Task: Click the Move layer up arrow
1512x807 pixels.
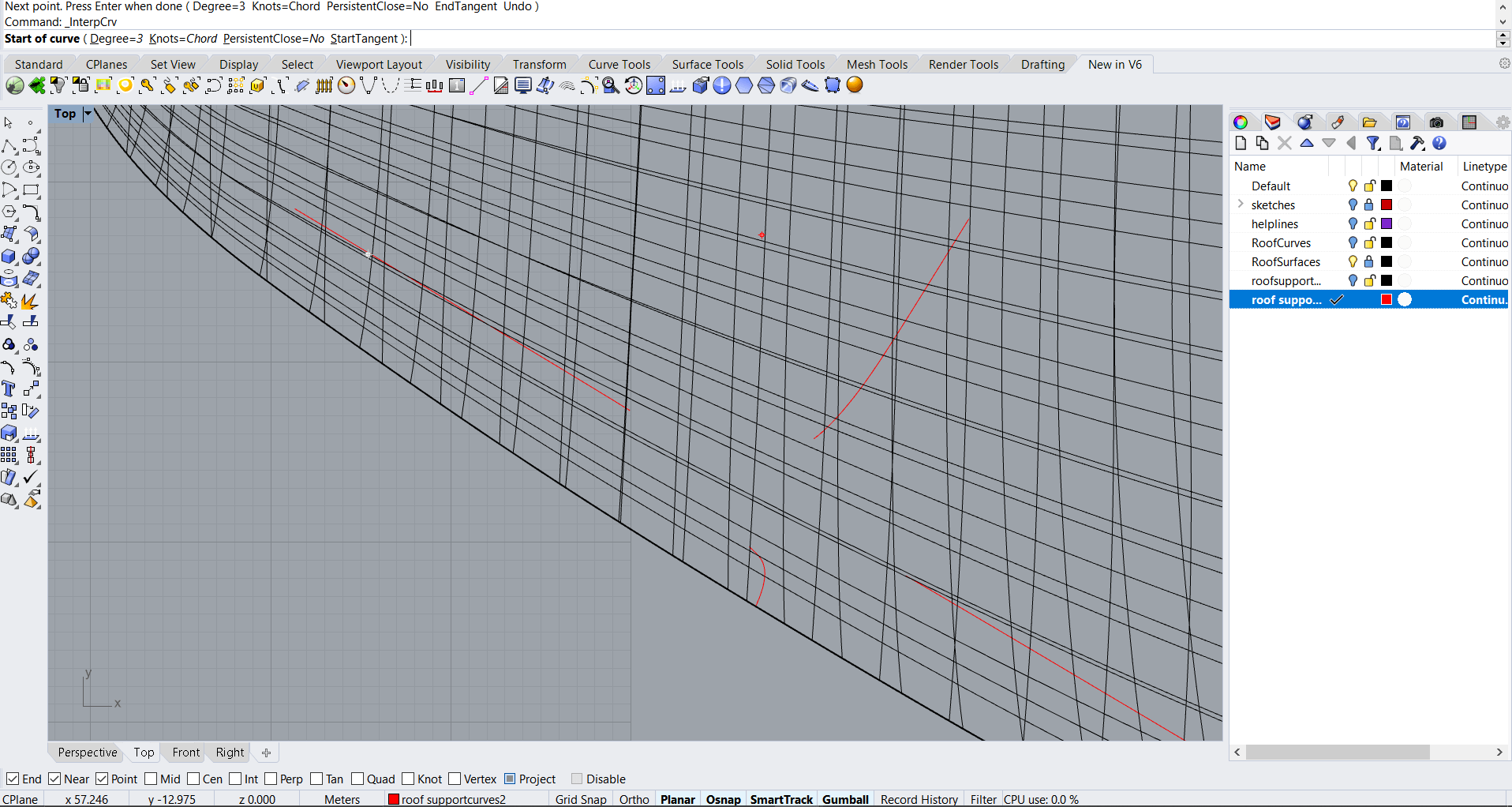Action: pos(1307,143)
